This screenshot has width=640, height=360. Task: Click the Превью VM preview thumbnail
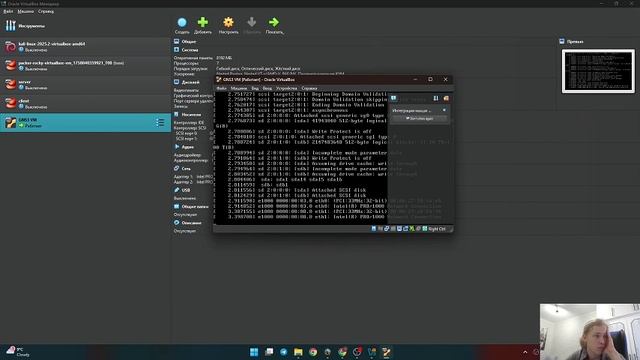pos(598,71)
